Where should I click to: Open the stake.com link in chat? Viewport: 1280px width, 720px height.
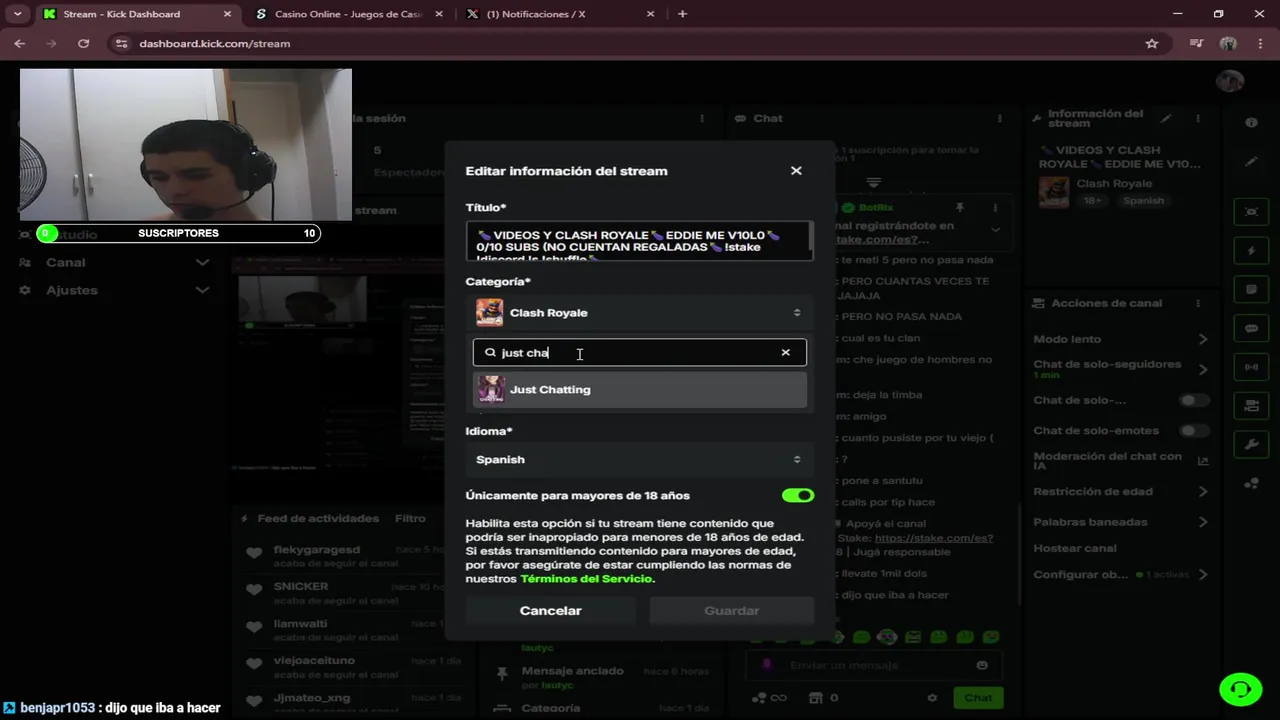tap(933, 538)
